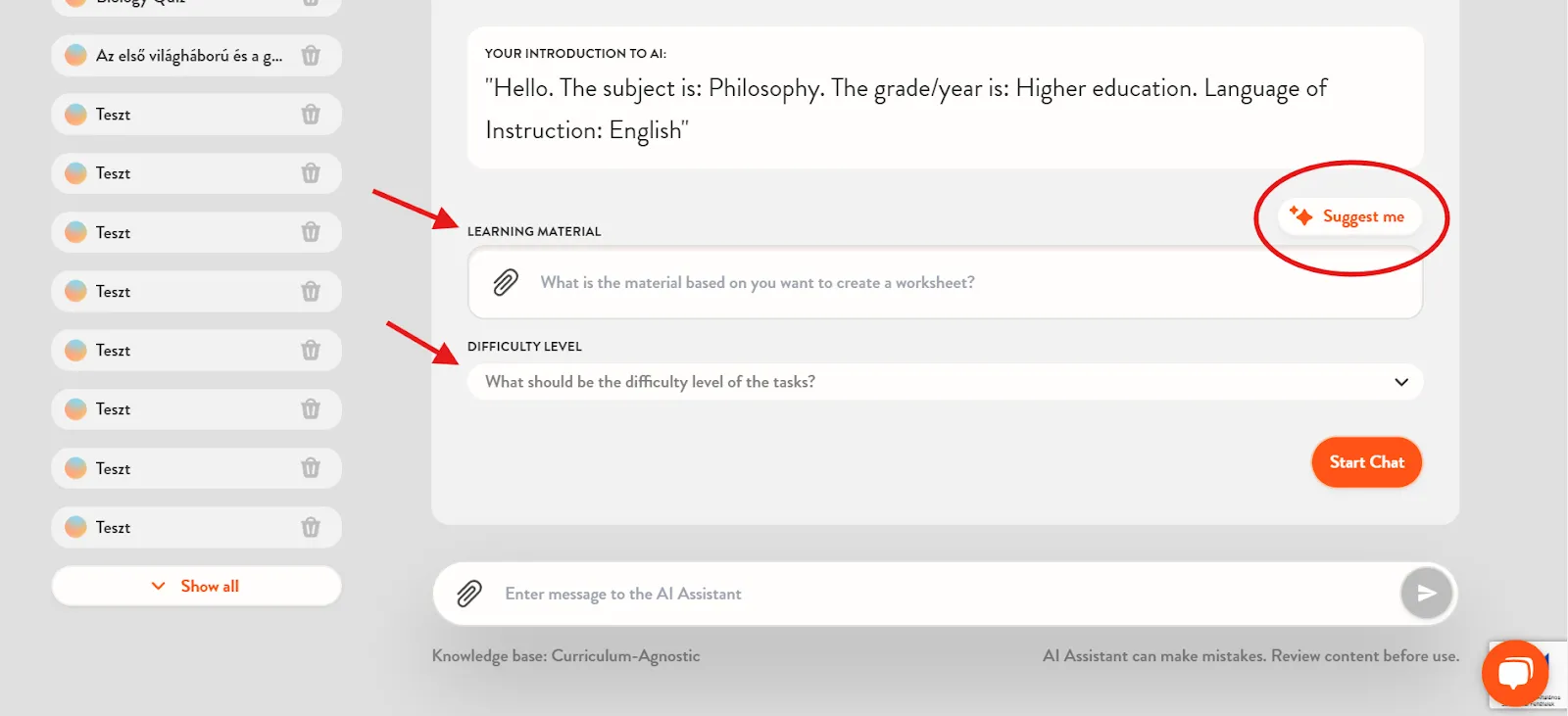Click the paperclip icon in Learning Material field
The width and height of the screenshot is (1568, 716).
(506, 282)
